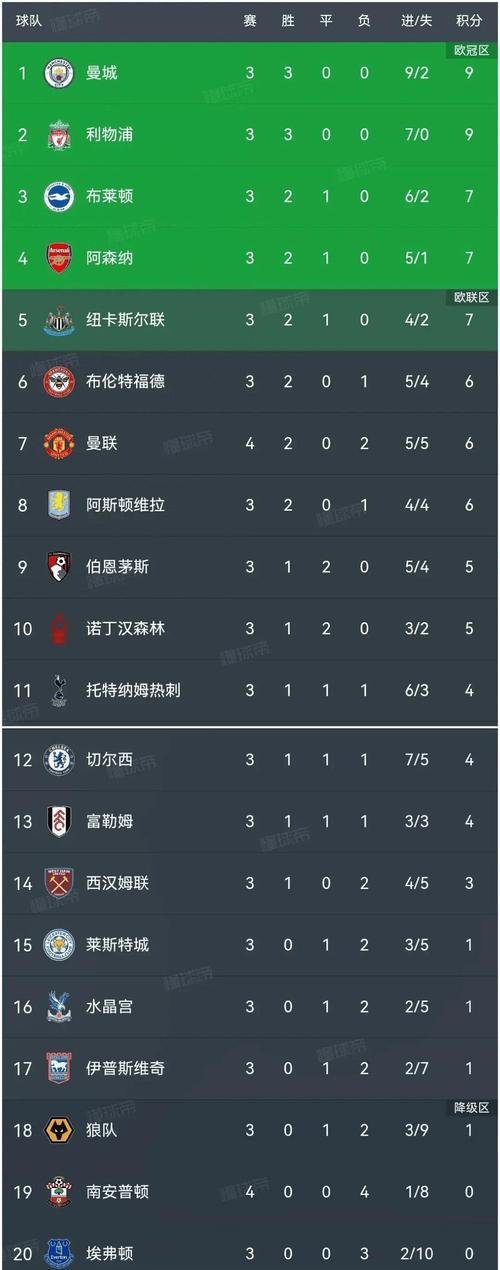Click the Manchester United crest
This screenshot has height=1270, width=500.
59,443
